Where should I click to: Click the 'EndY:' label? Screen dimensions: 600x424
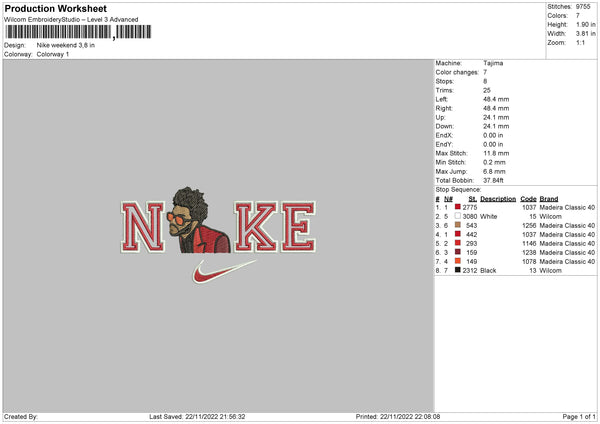[444, 144]
